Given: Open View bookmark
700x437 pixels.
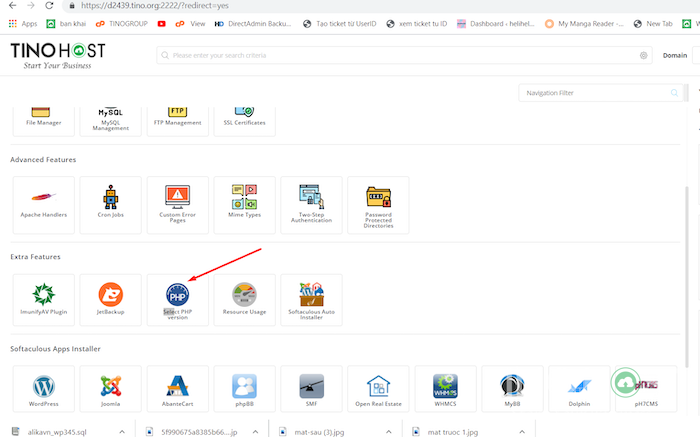Looking at the screenshot, I should point(191,24).
